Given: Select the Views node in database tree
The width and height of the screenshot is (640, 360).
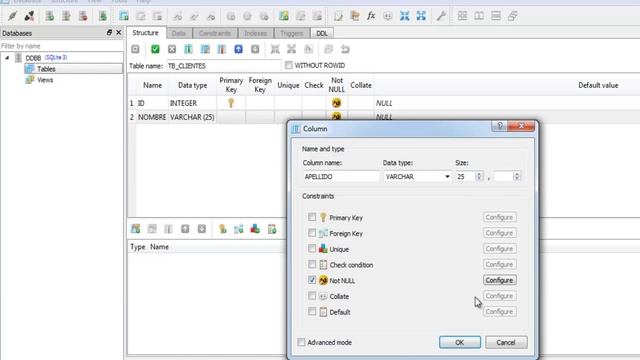Looking at the screenshot, I should click(x=45, y=80).
